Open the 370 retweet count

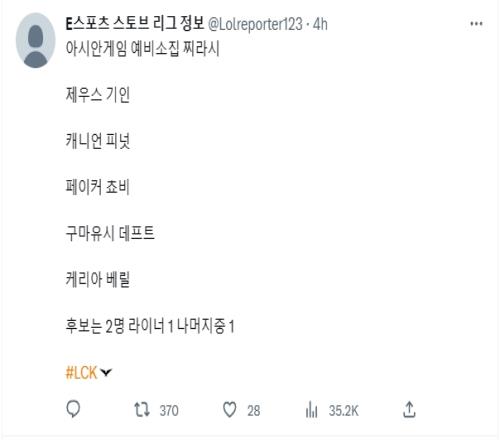169,410
